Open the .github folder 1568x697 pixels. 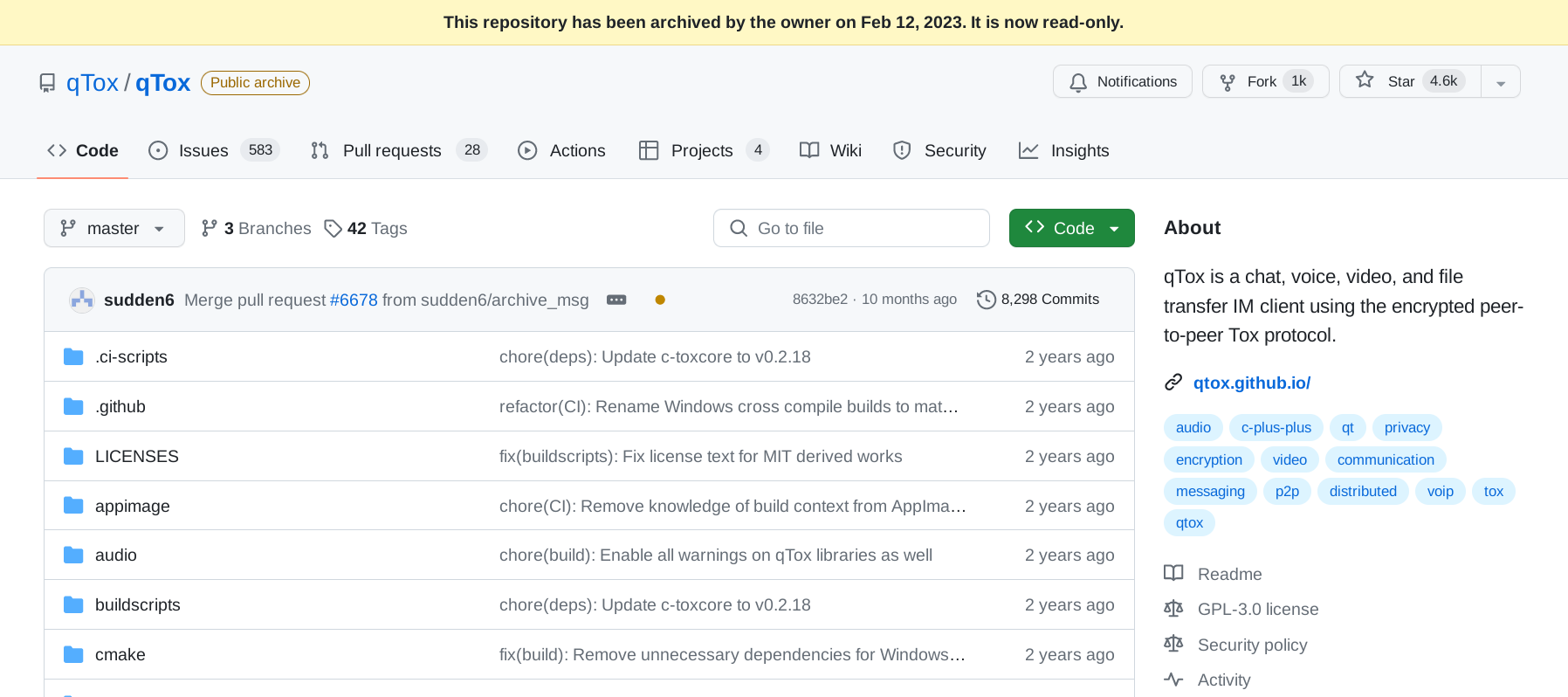pos(120,406)
